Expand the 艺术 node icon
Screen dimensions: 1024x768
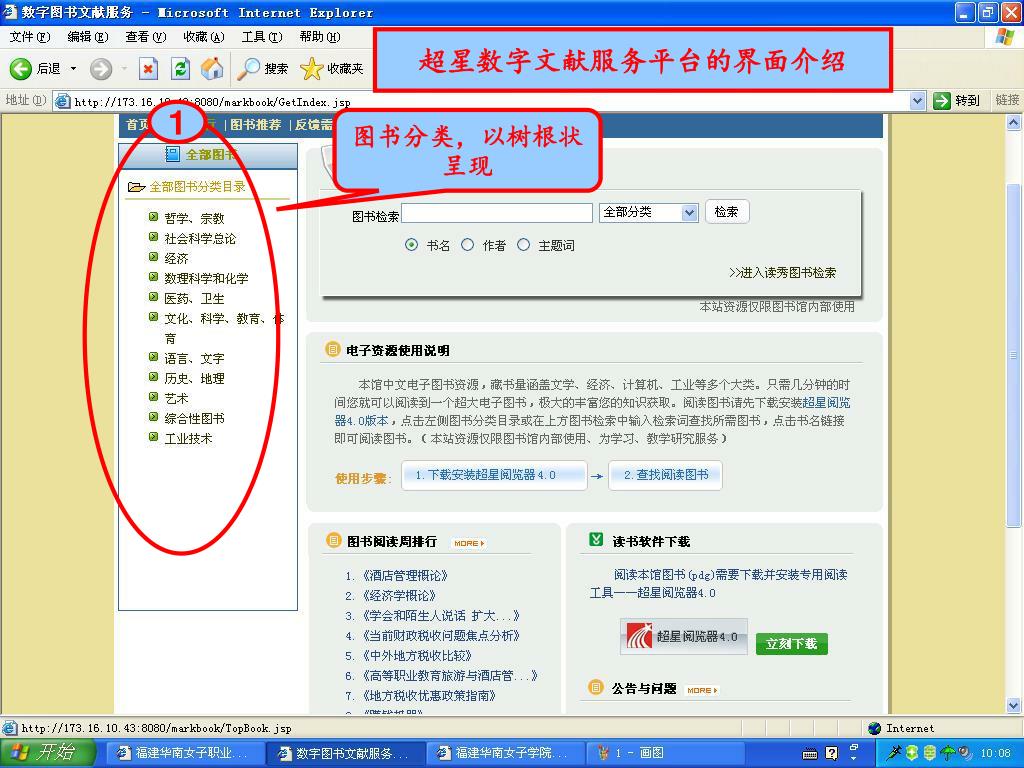[153, 397]
